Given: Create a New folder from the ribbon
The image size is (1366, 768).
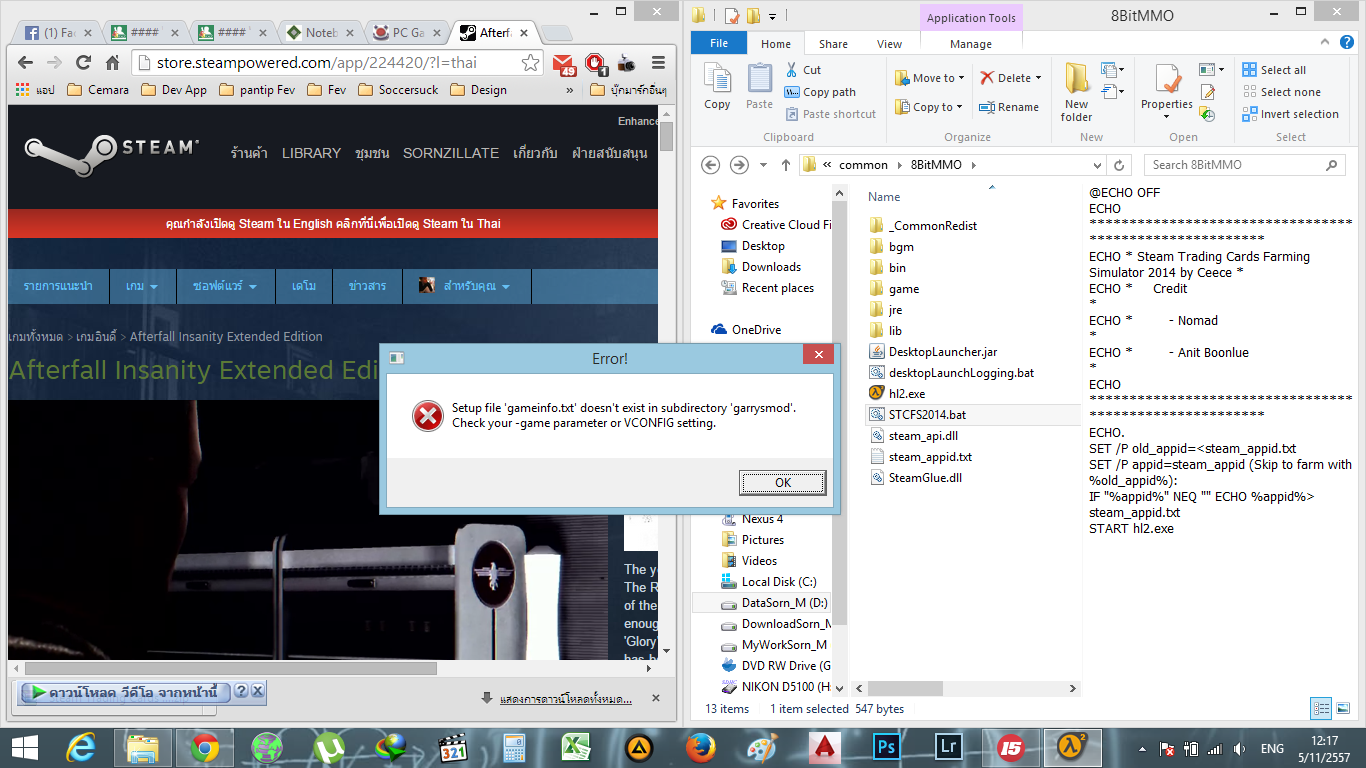Looking at the screenshot, I should point(1076,92).
